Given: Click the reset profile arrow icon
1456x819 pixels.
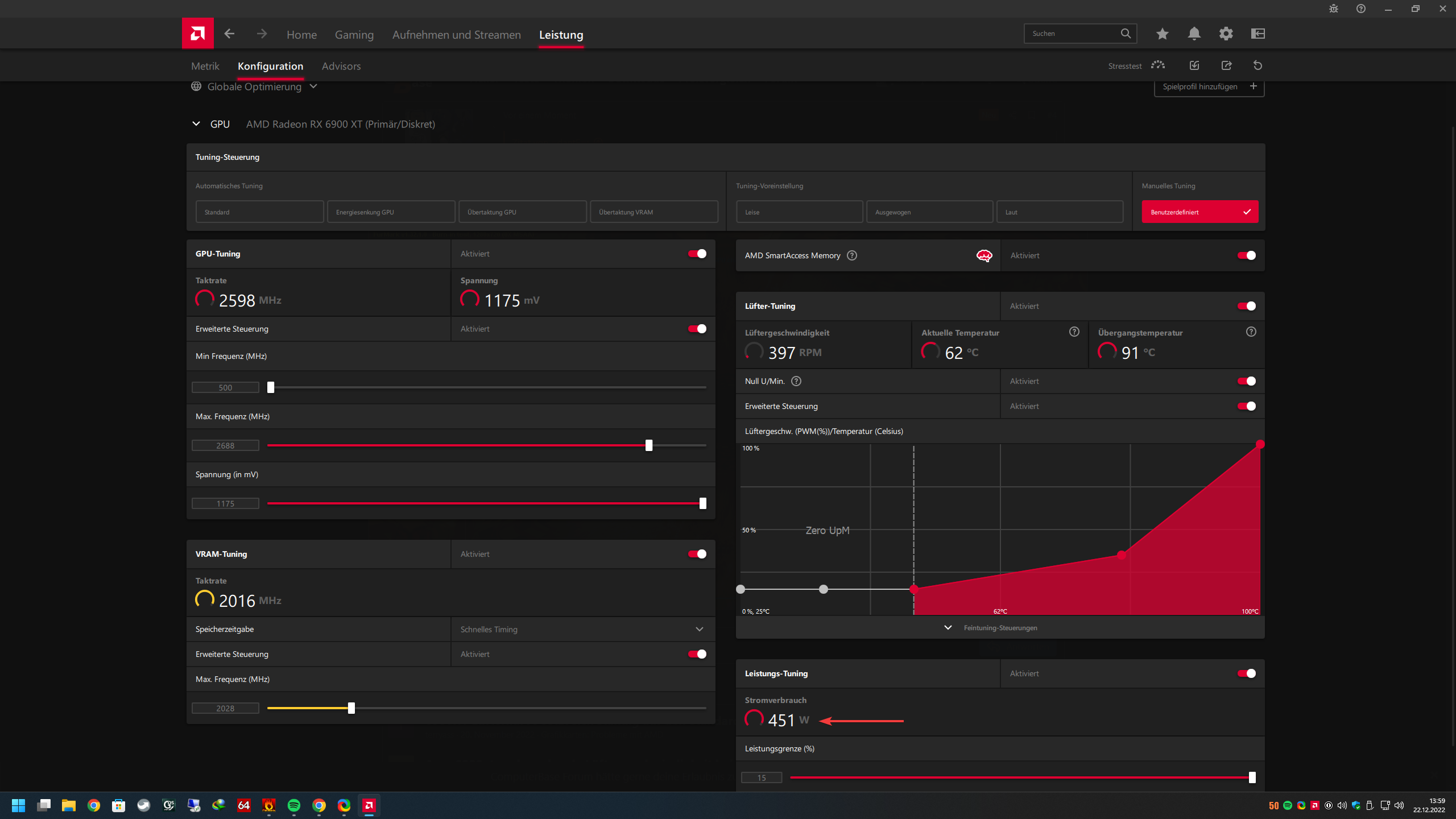Looking at the screenshot, I should point(1258,65).
